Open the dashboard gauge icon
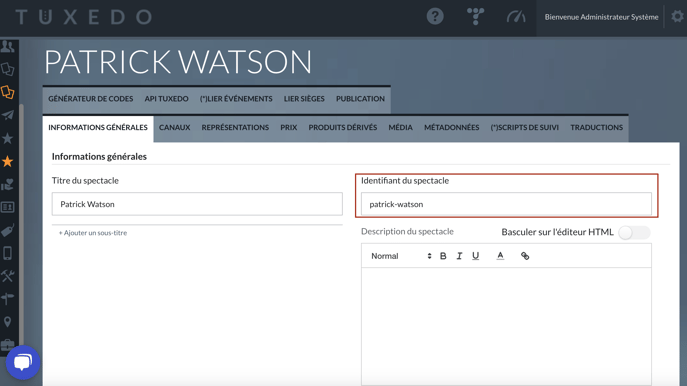 [x=516, y=17]
